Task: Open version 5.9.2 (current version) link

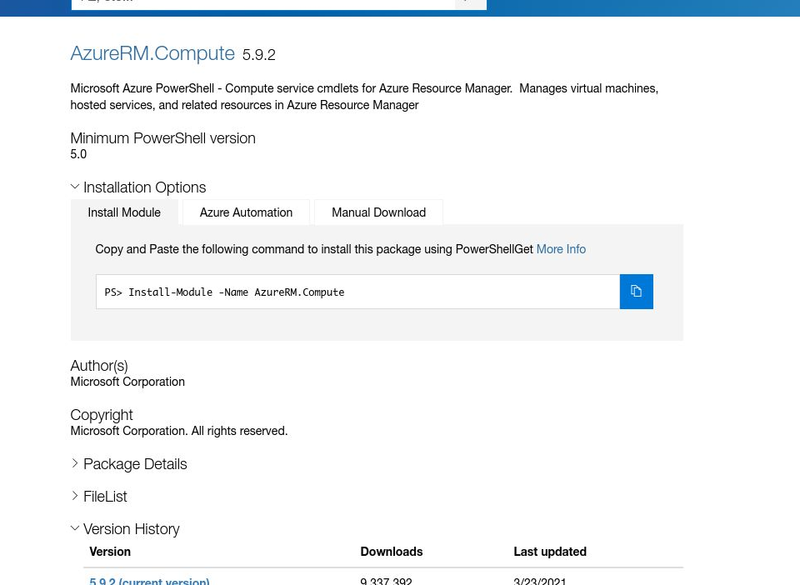Action: (x=149, y=581)
